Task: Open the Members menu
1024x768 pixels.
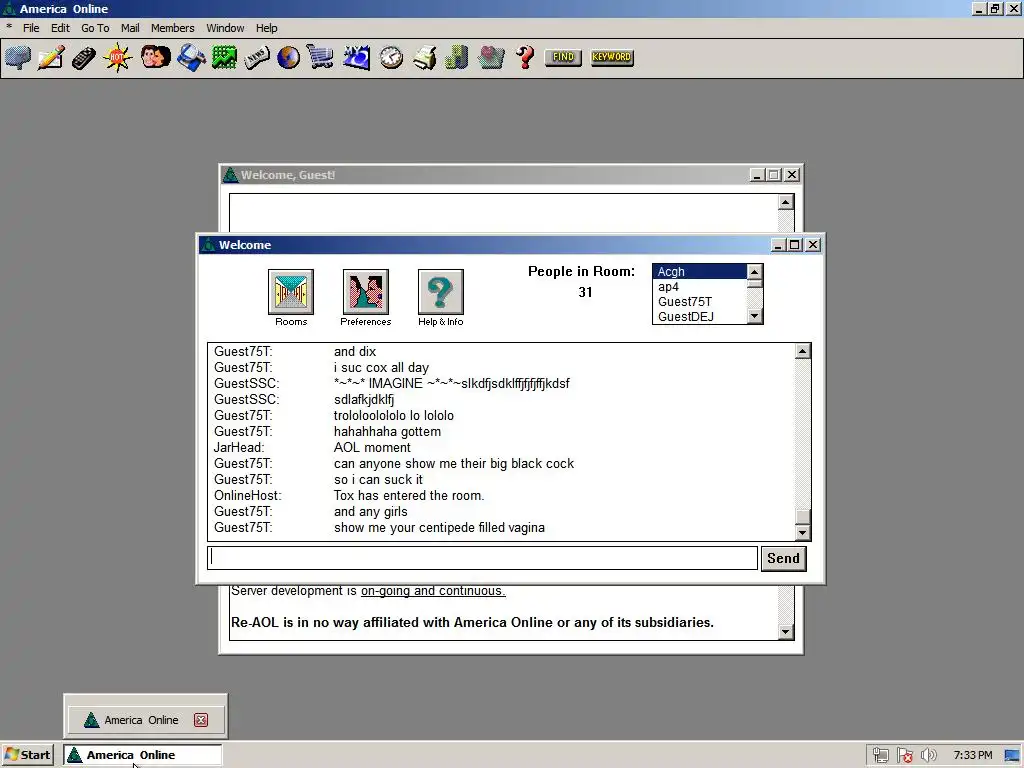Action: click(x=172, y=28)
